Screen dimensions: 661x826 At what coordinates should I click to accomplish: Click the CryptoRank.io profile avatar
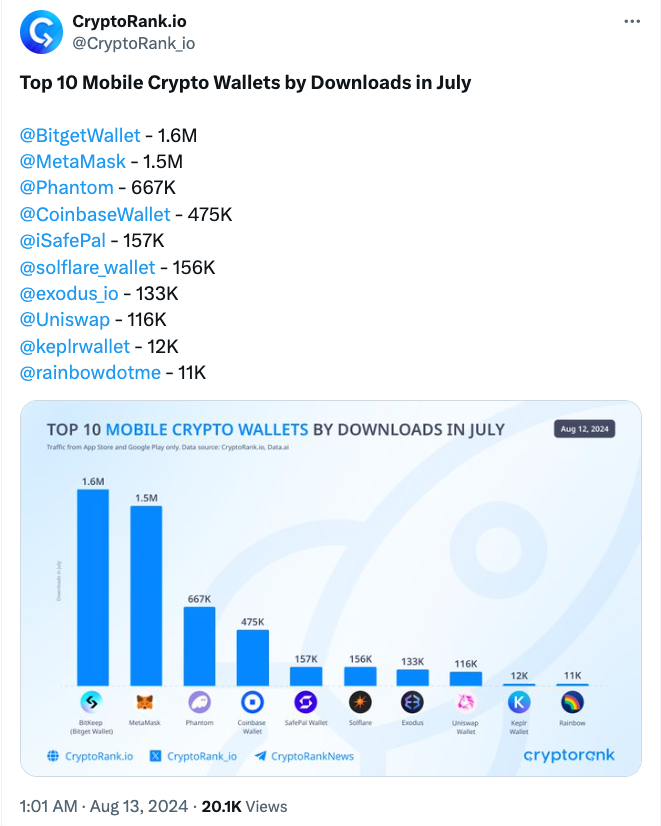pos(41,32)
